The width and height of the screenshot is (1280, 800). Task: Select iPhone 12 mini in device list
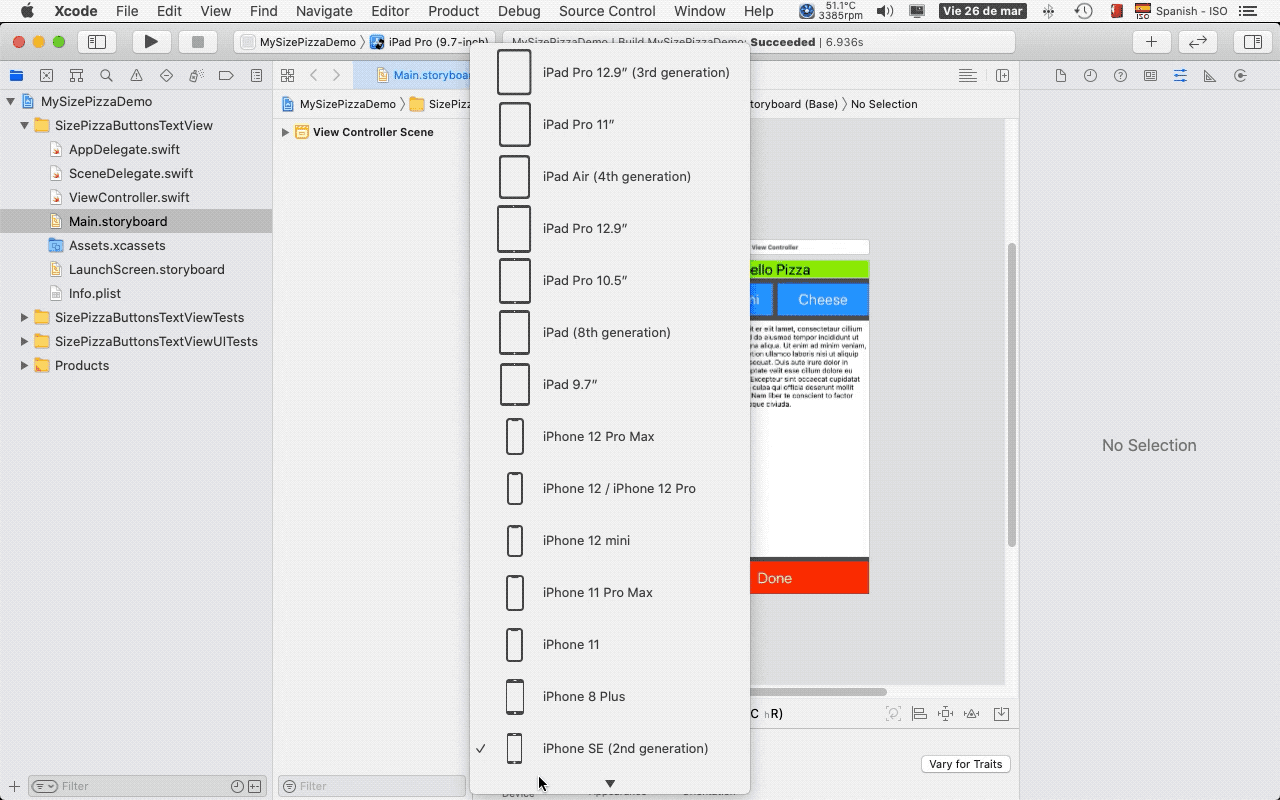click(x=610, y=540)
